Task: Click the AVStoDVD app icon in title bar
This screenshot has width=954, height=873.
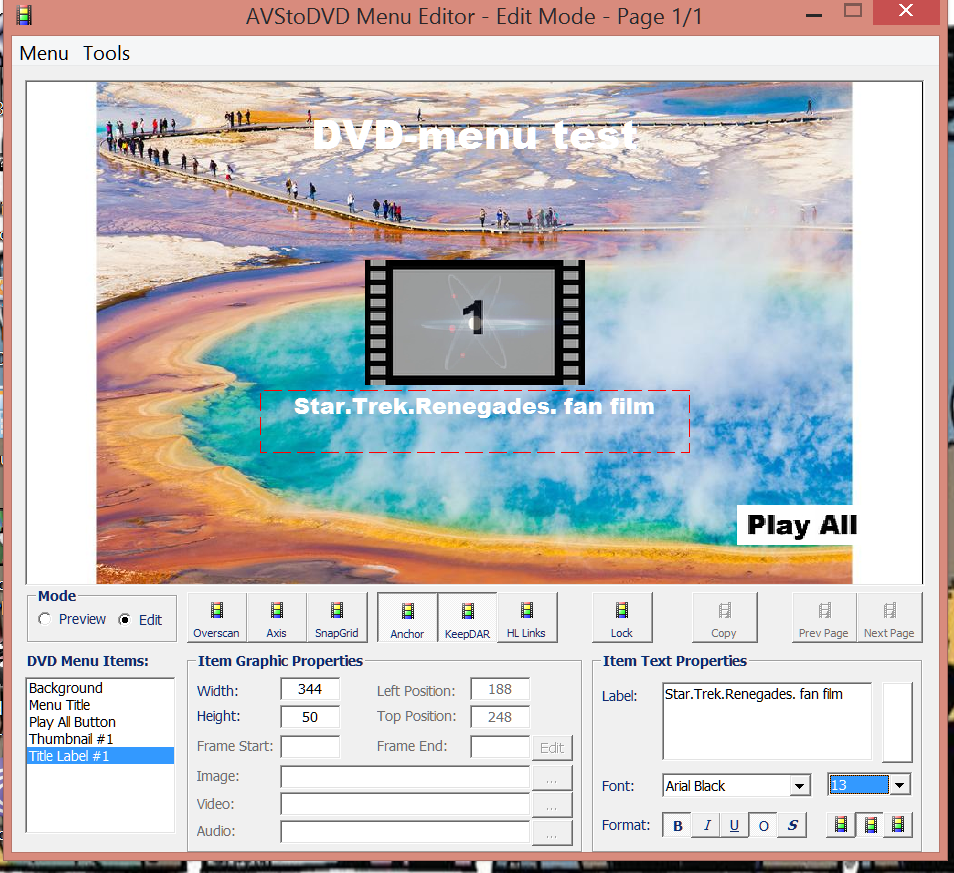Action: (24, 15)
